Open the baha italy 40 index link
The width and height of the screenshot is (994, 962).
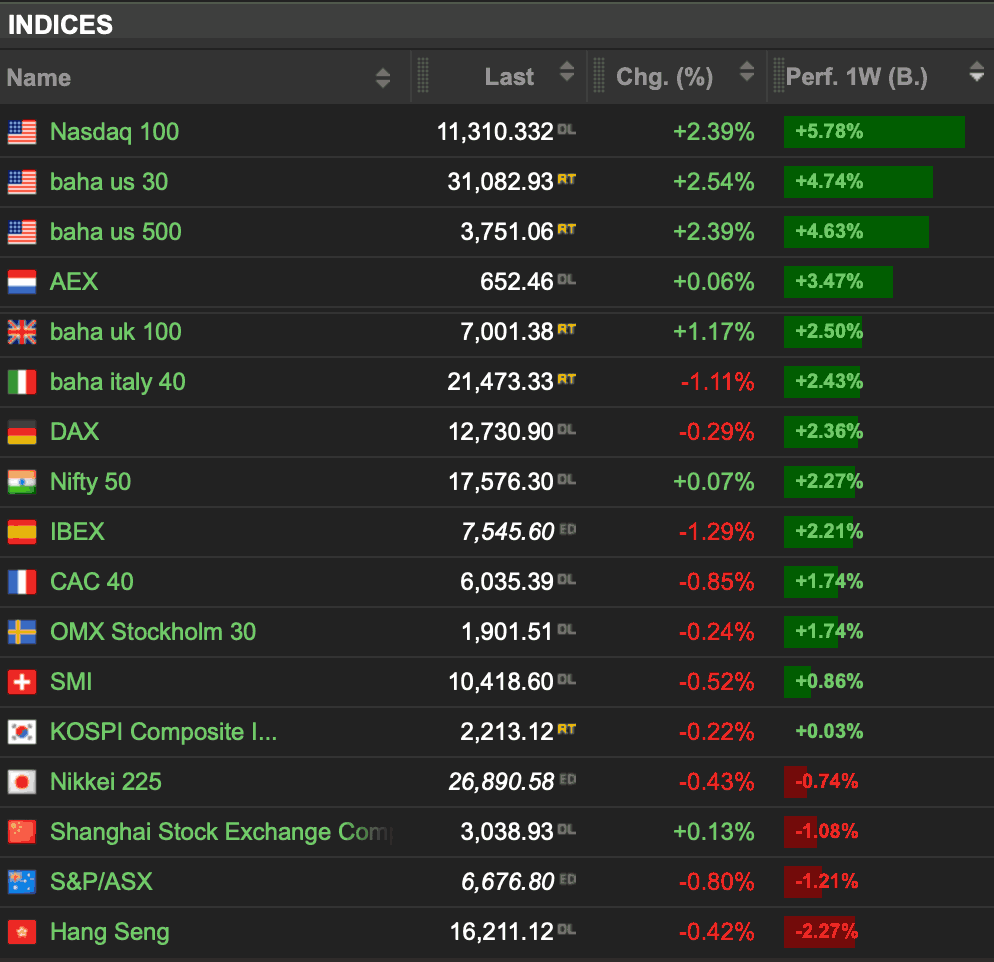click(118, 382)
